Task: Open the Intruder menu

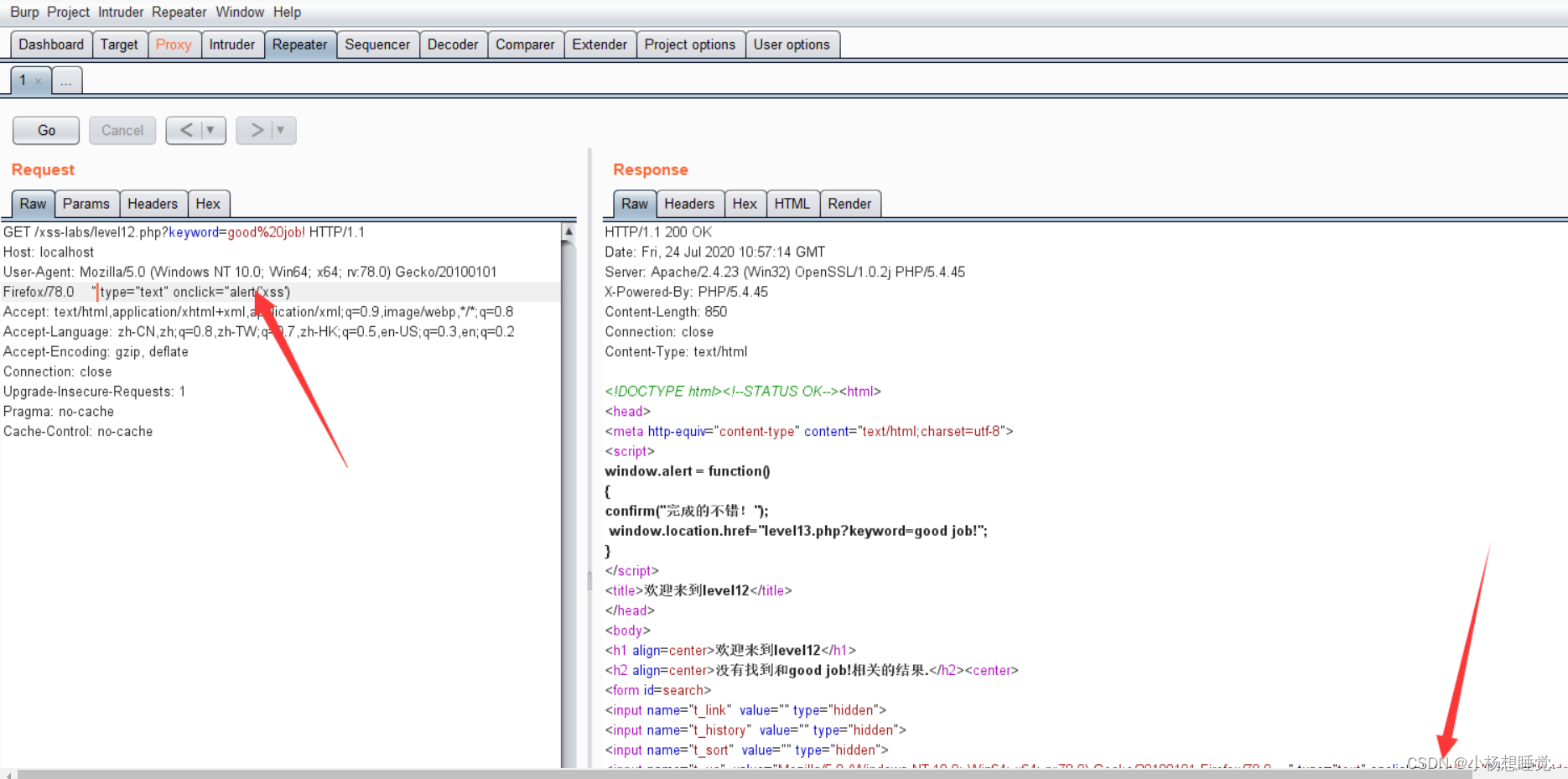Action: pos(121,12)
